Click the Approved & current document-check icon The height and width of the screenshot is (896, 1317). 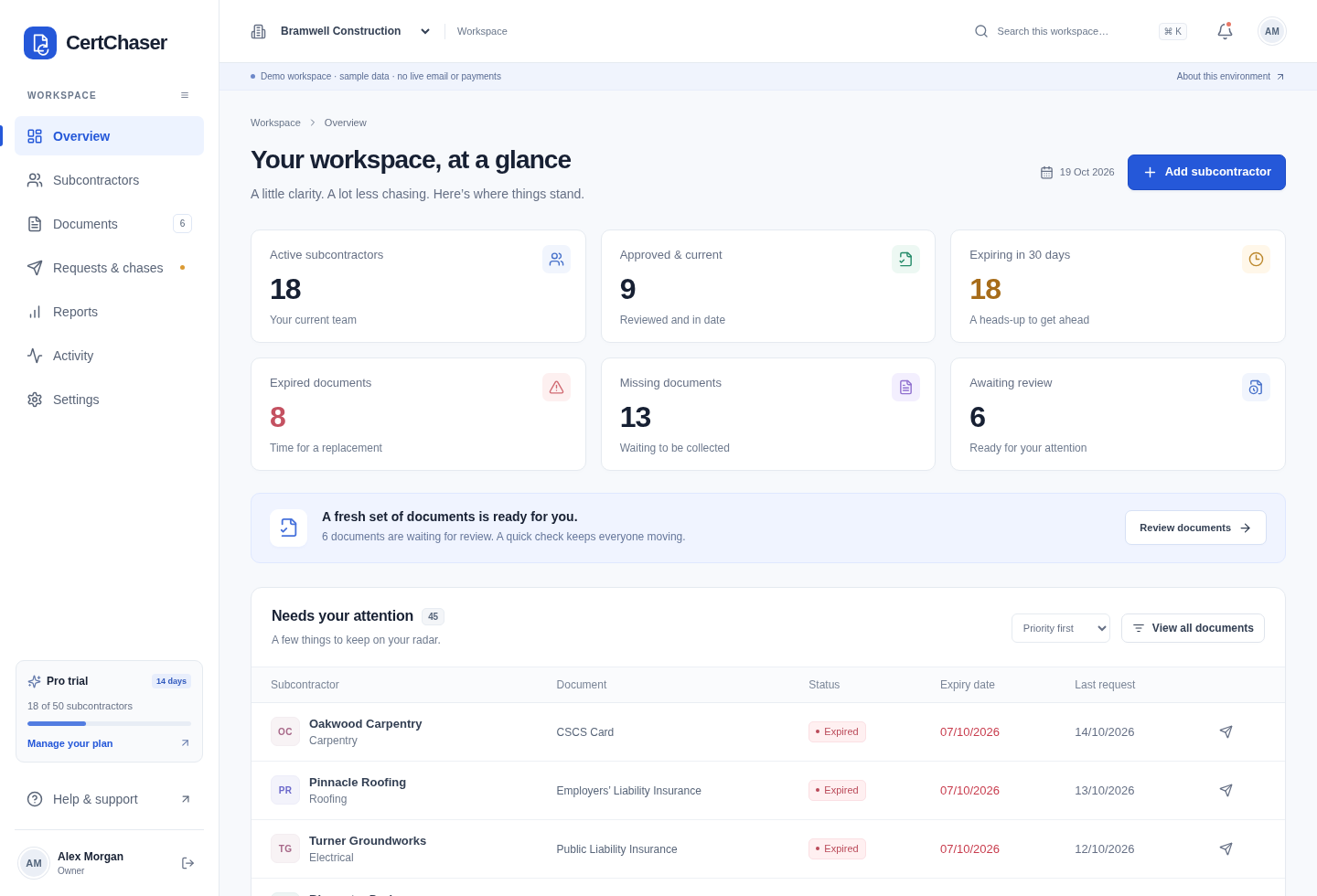point(905,260)
